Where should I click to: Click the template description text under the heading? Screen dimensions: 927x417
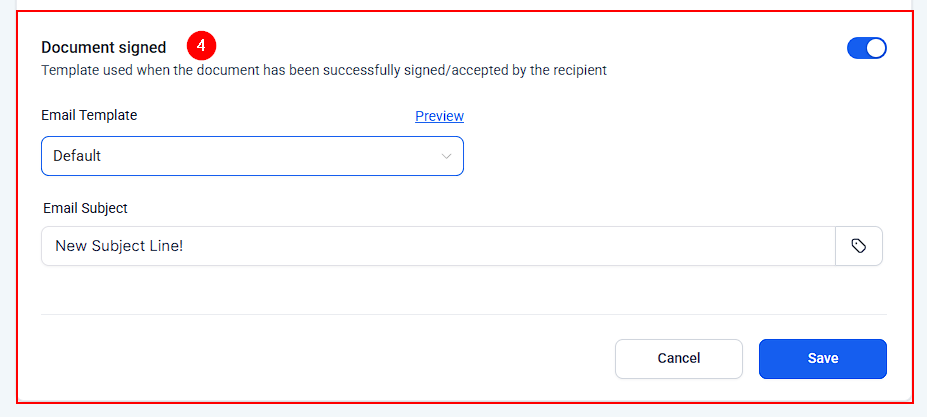(323, 71)
